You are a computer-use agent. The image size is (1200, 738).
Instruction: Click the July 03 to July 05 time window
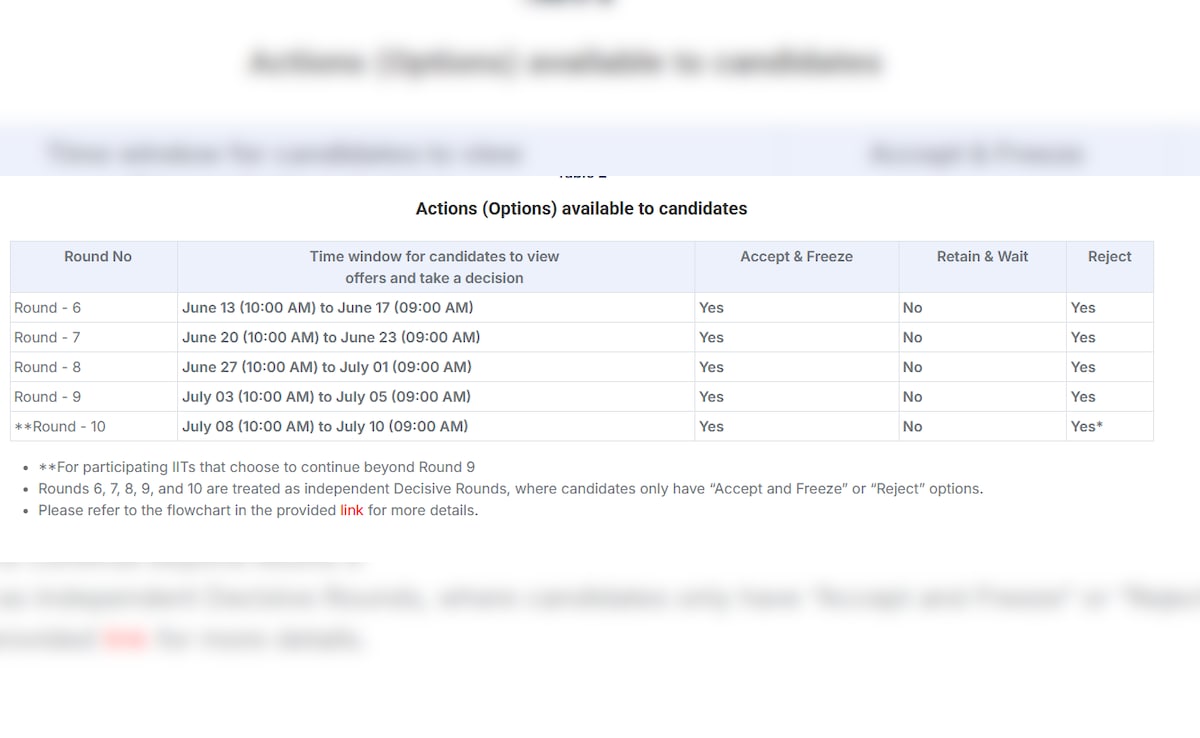point(326,397)
